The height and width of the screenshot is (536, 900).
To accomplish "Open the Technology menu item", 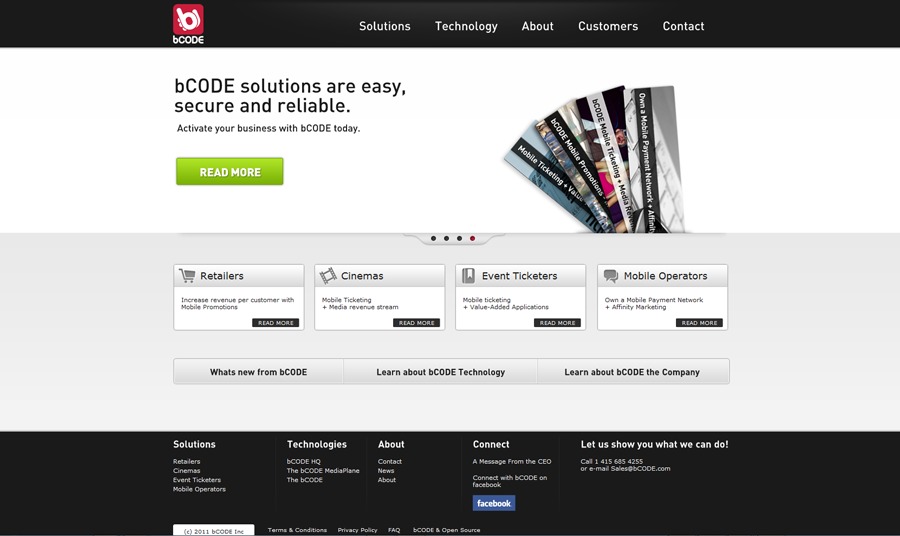I will coord(466,26).
